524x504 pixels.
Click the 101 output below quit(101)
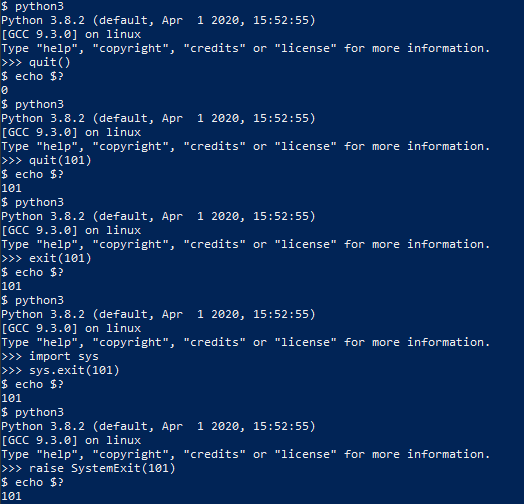11,188
